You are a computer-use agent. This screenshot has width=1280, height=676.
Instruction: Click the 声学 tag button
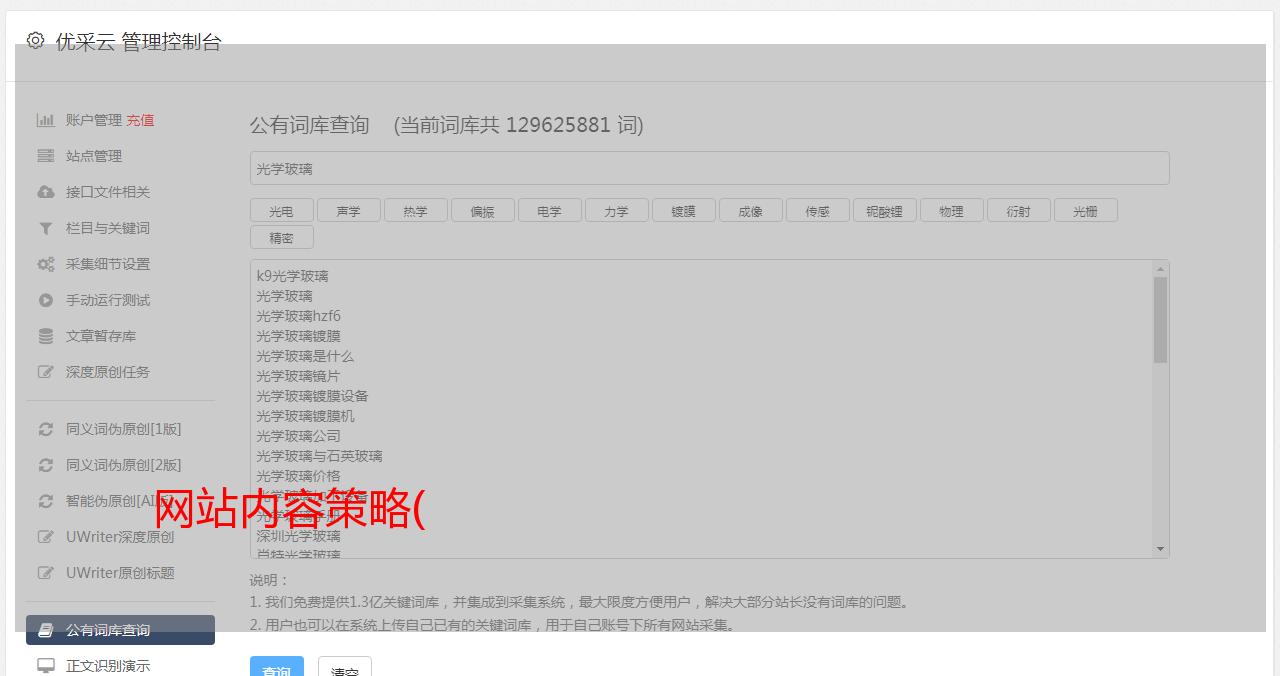tap(349, 211)
